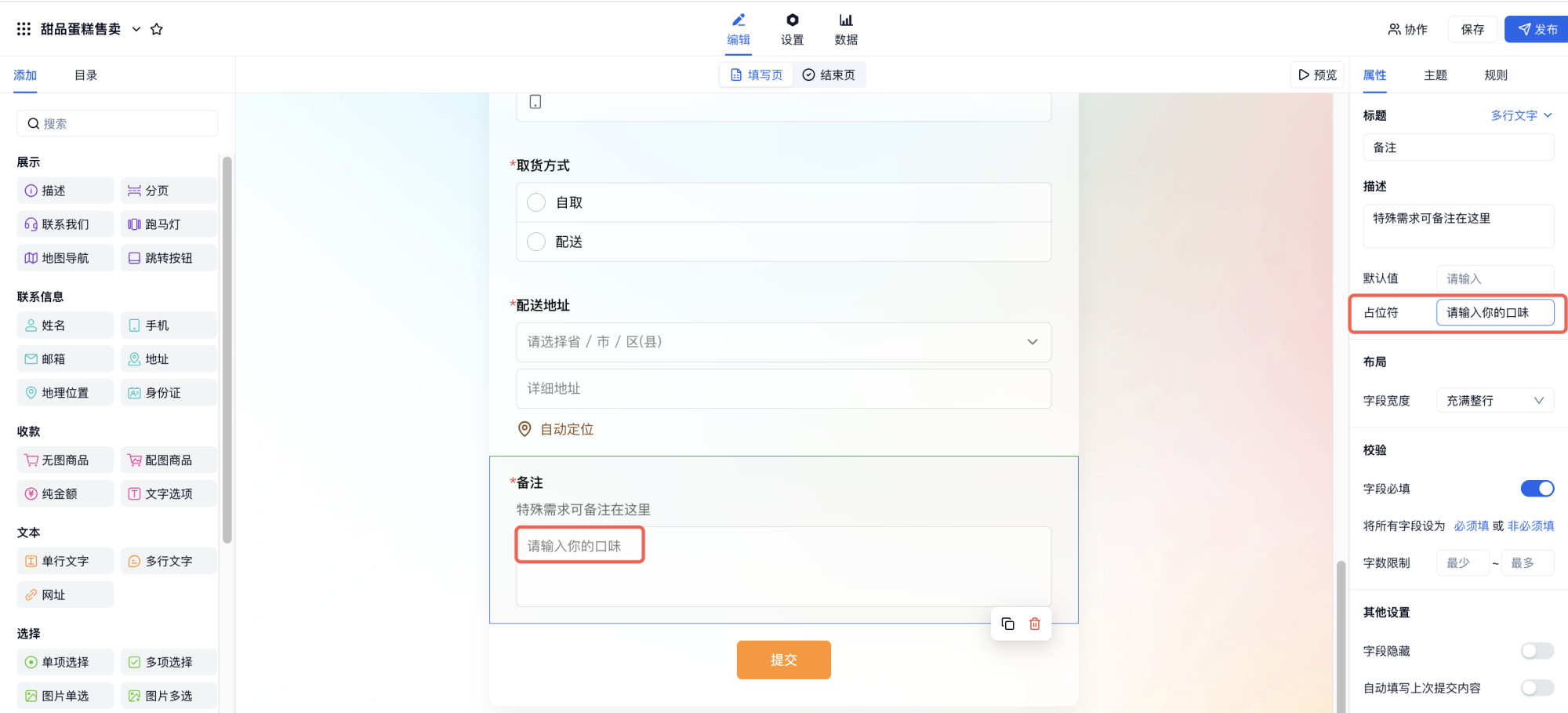Add a 多项选择 multiple choice field
The height and width of the screenshot is (713, 1568).
[169, 663]
